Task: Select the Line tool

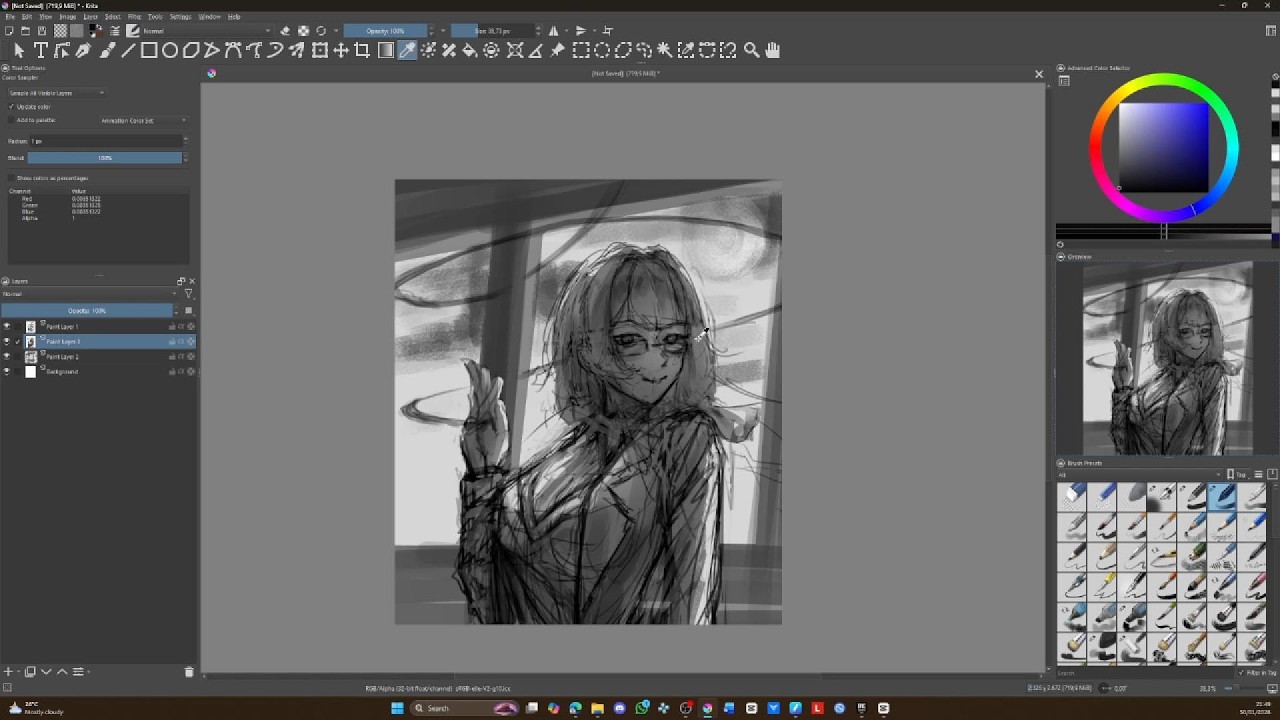Action: point(127,50)
